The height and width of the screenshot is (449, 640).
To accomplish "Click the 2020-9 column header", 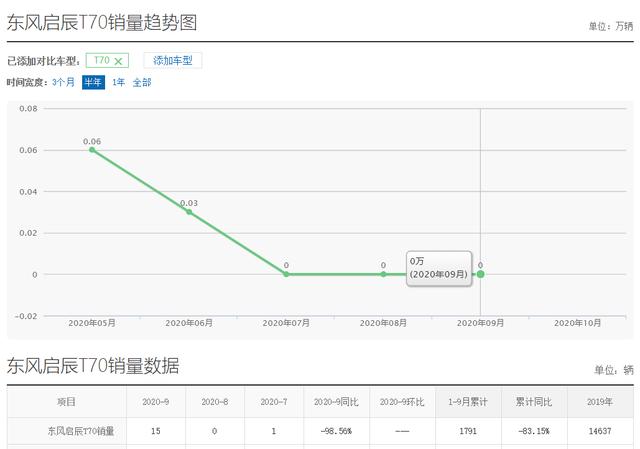I will pyautogui.click(x=156, y=402).
